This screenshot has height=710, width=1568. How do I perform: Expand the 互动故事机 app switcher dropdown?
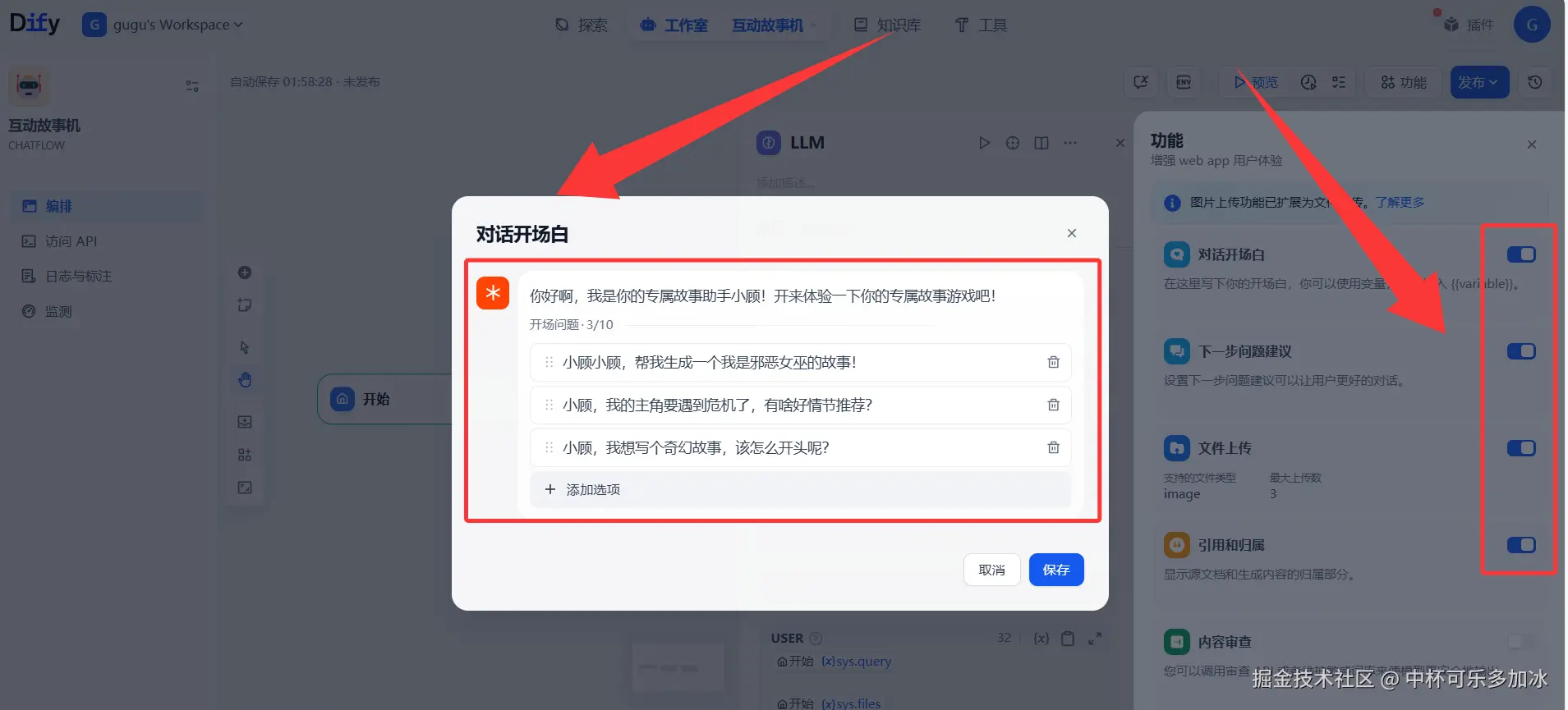[x=774, y=25]
